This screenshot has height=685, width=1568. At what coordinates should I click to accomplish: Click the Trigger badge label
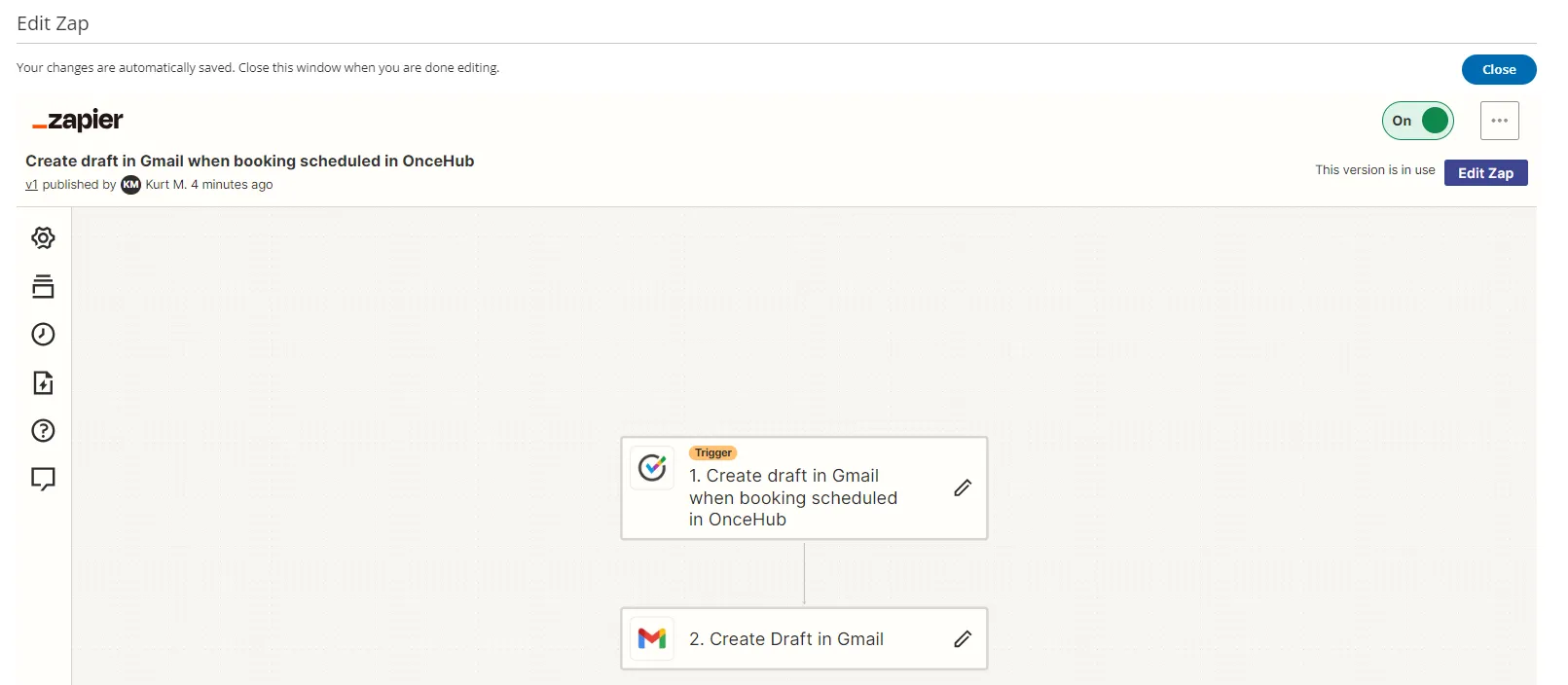[713, 452]
